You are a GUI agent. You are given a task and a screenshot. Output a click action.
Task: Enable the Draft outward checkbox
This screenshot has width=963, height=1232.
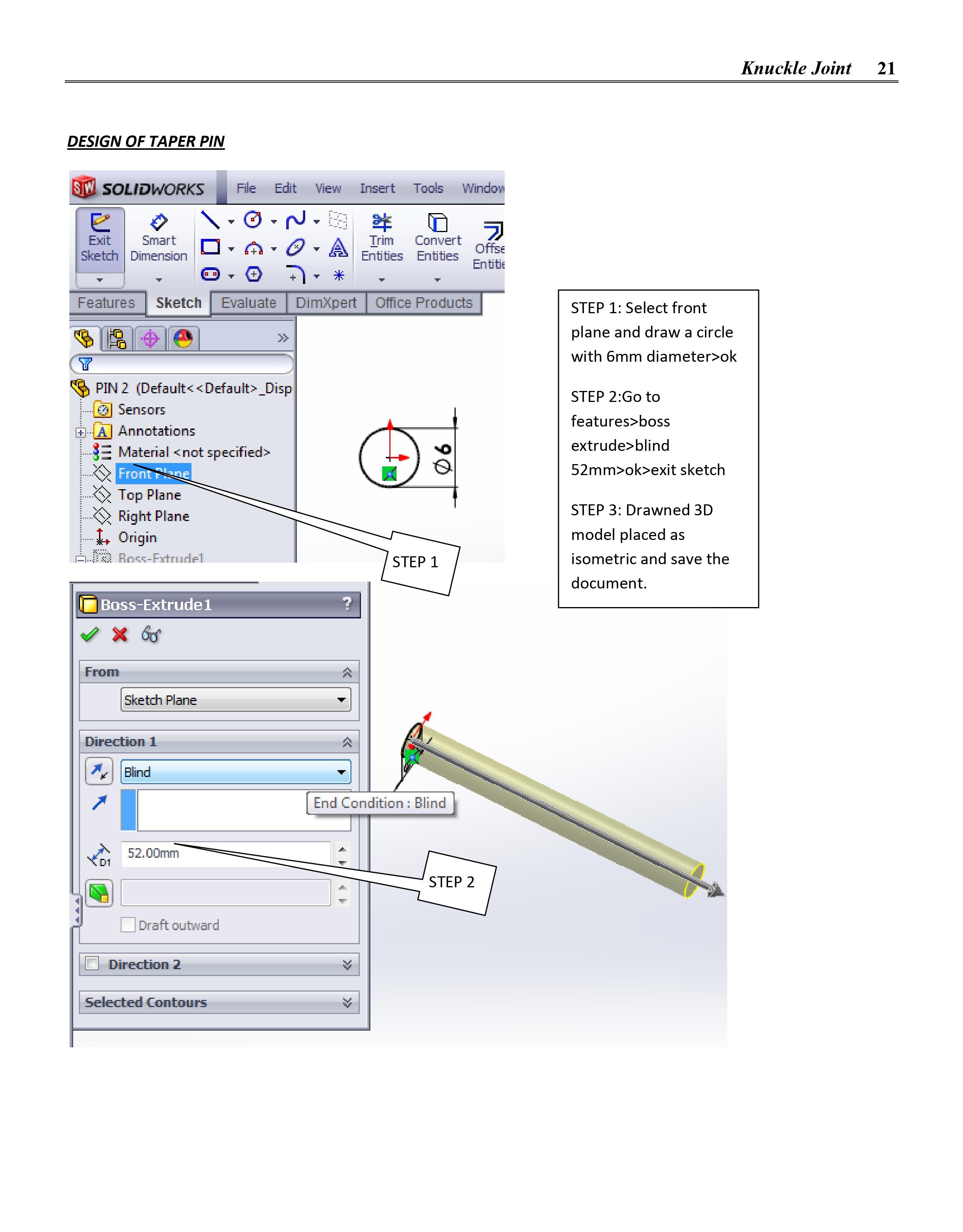click(128, 925)
